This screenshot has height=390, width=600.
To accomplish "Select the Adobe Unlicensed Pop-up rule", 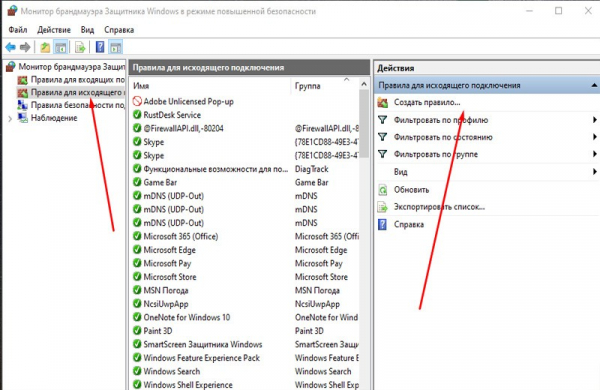I will (x=188, y=101).
